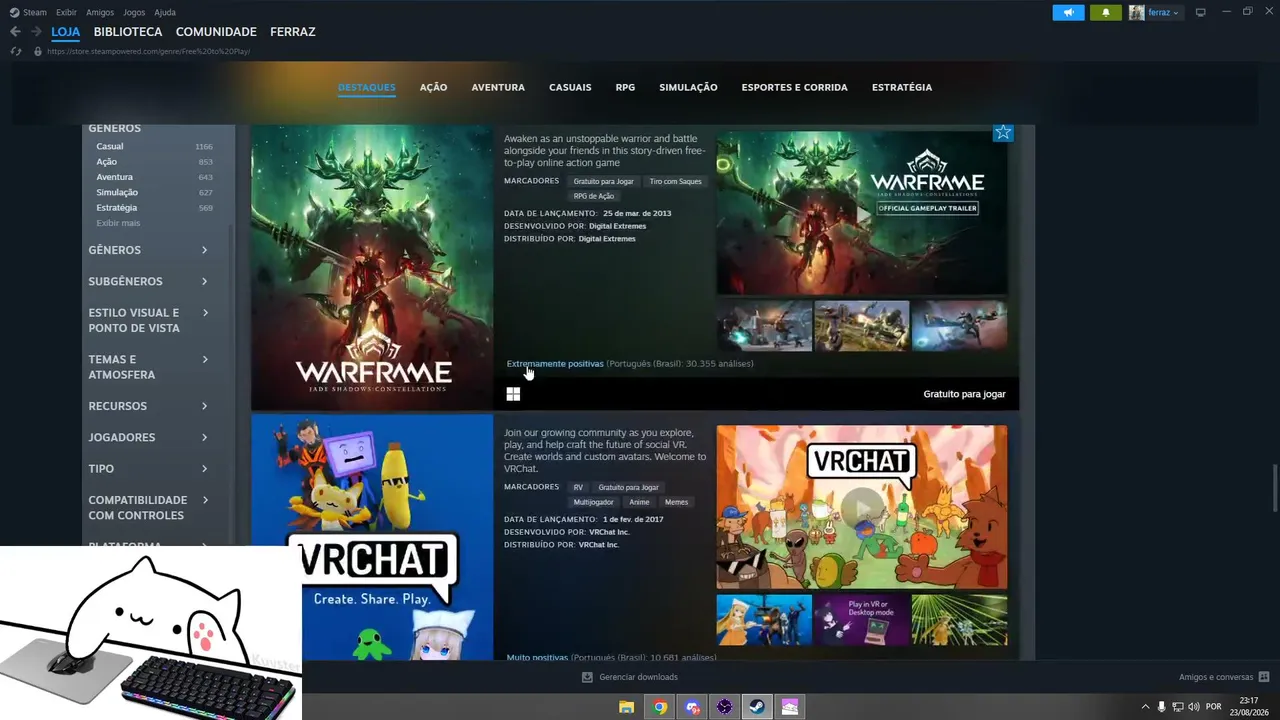The width and height of the screenshot is (1280, 720).
Task: Click Exibir mais under genres
Action: [x=118, y=223]
